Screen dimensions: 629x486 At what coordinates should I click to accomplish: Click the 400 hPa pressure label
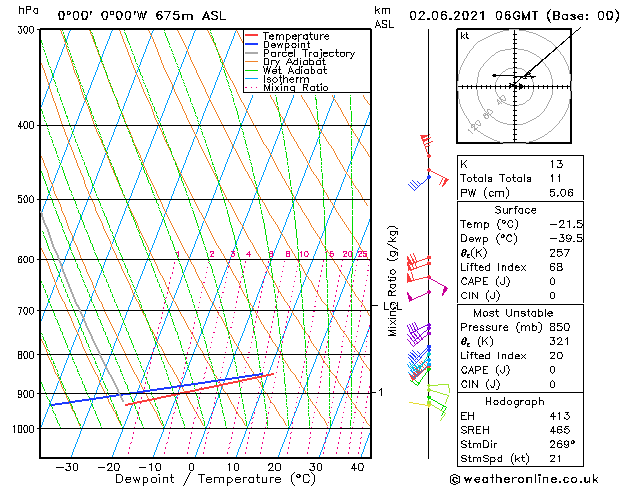click(28, 126)
